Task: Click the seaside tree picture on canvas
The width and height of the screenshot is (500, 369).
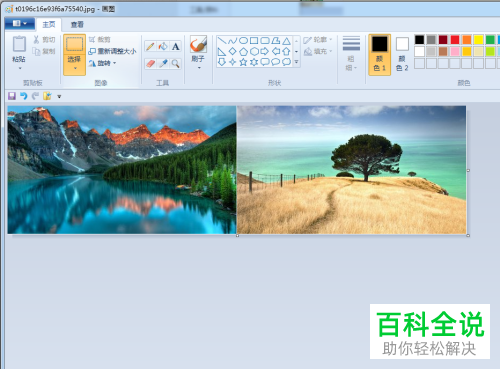Action: click(x=351, y=170)
